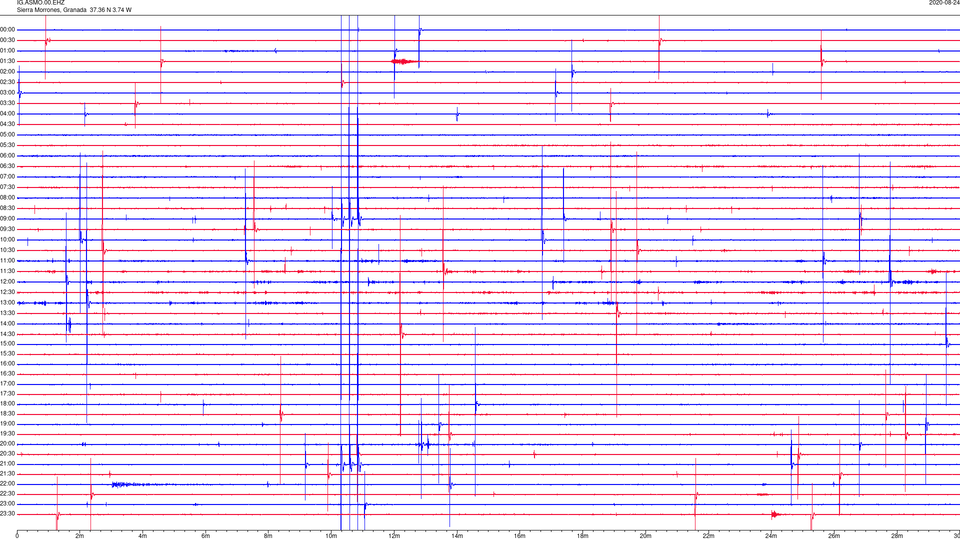Click the '8m' x-axis tick label
This screenshot has width=960, height=540.
(x=268, y=536)
